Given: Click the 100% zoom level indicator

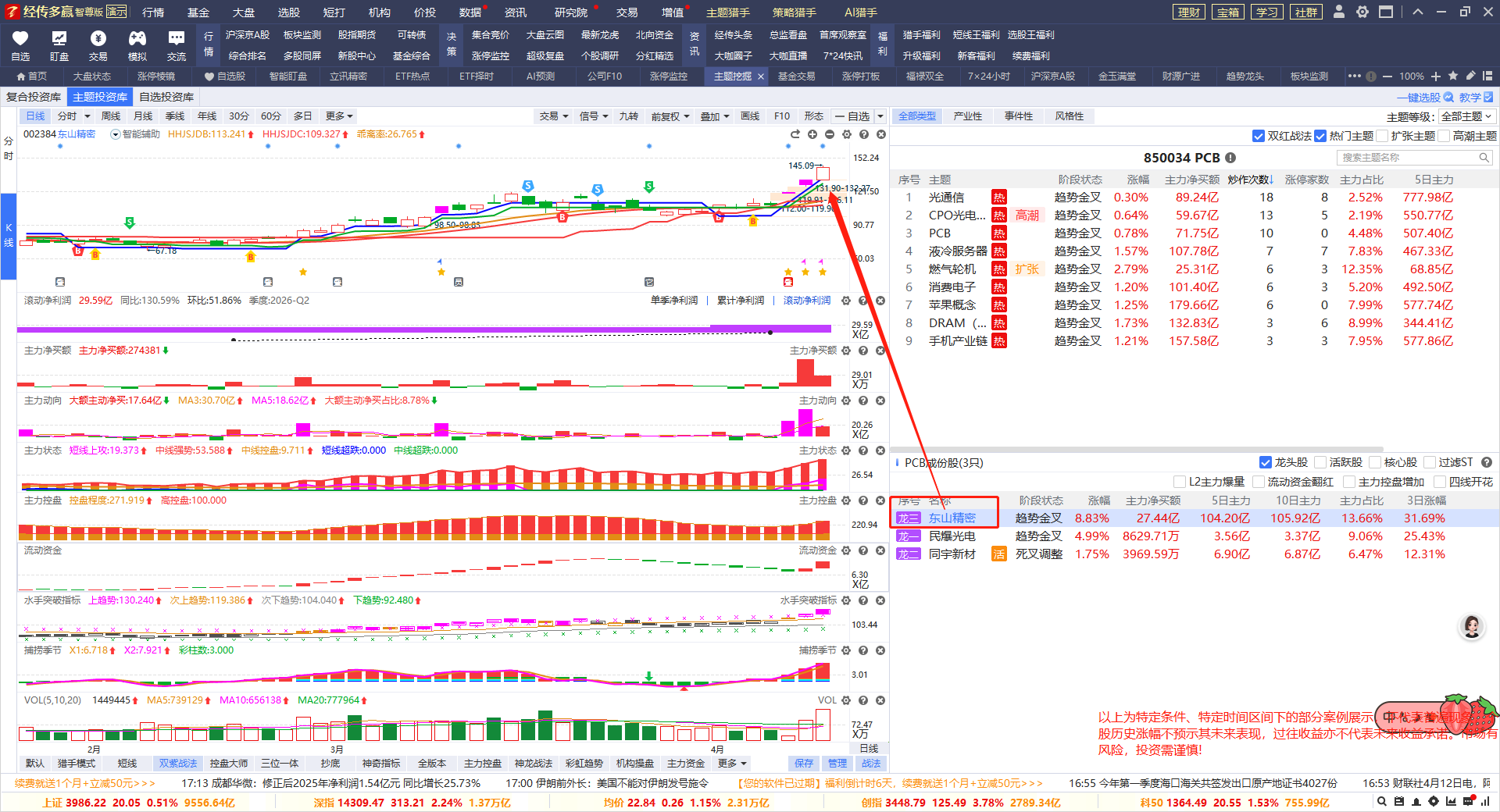Looking at the screenshot, I should pos(1411,77).
